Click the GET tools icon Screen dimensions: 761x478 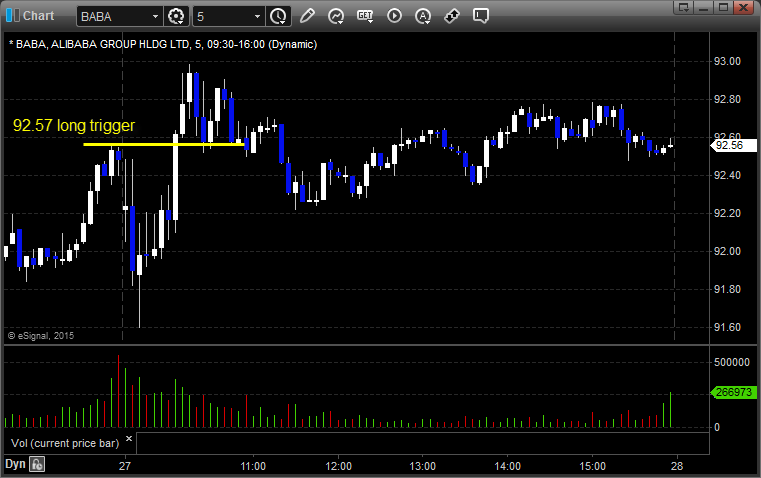[365, 16]
